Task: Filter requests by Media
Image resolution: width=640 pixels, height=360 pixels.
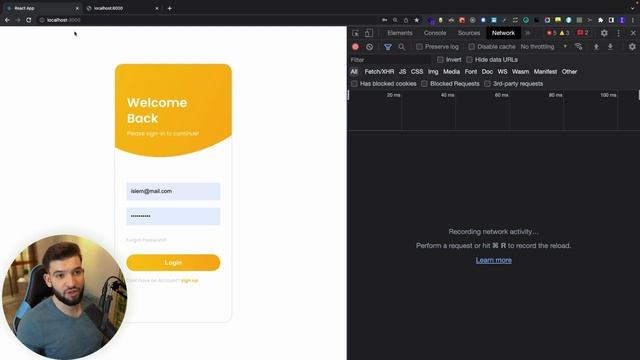Action: click(451, 72)
